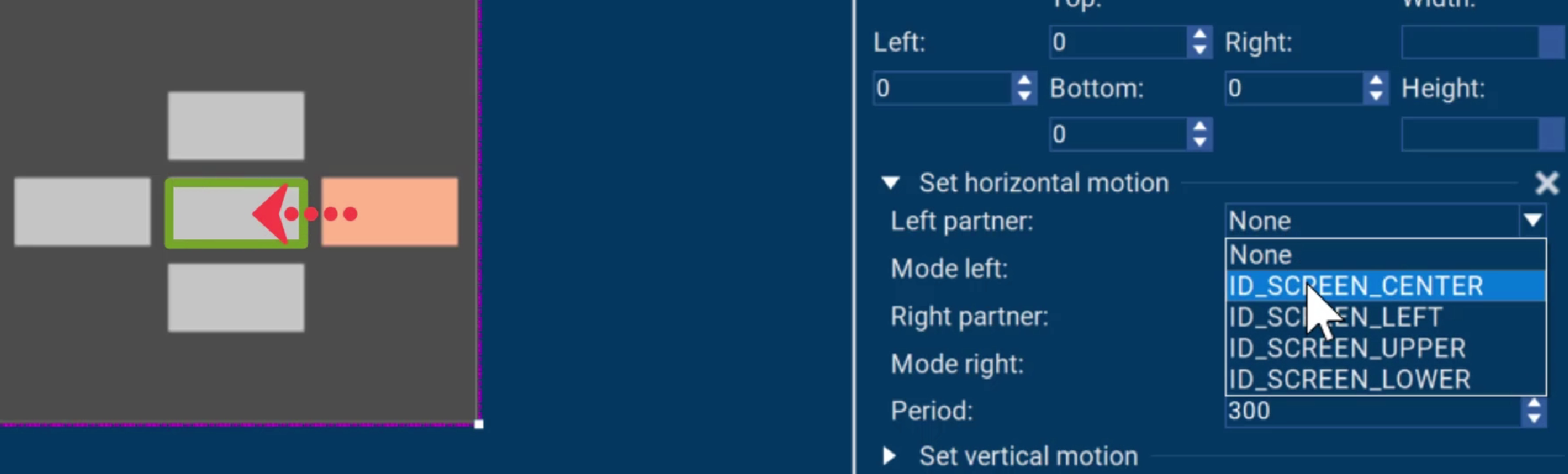Click the Left margin input field
This screenshot has height=474, width=1568.
(942, 88)
